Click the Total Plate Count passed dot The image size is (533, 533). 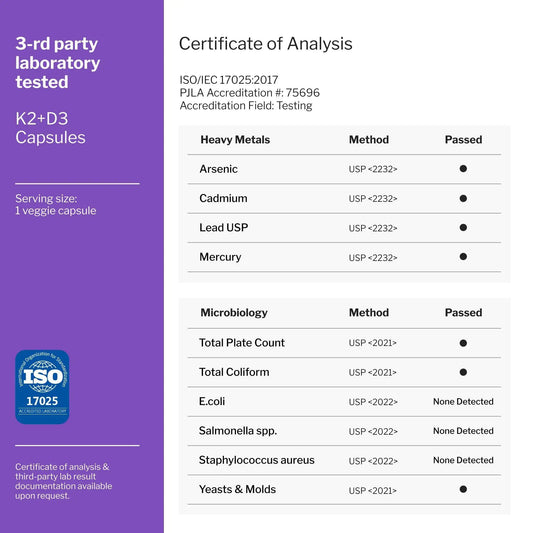tap(463, 343)
